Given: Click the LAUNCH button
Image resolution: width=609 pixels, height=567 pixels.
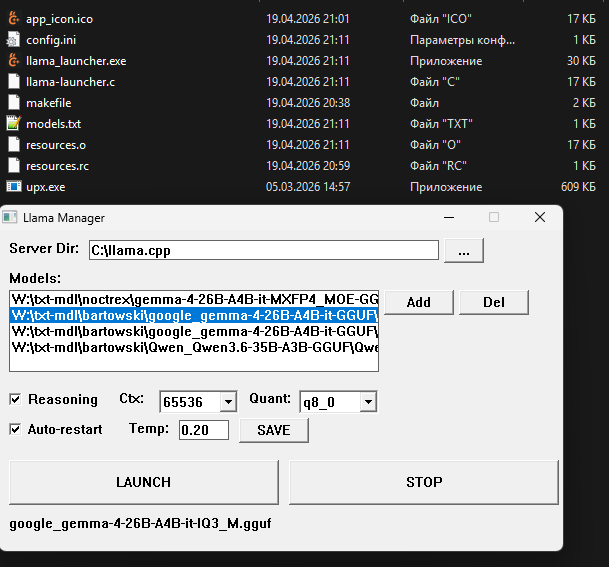Looking at the screenshot, I should pos(144,482).
